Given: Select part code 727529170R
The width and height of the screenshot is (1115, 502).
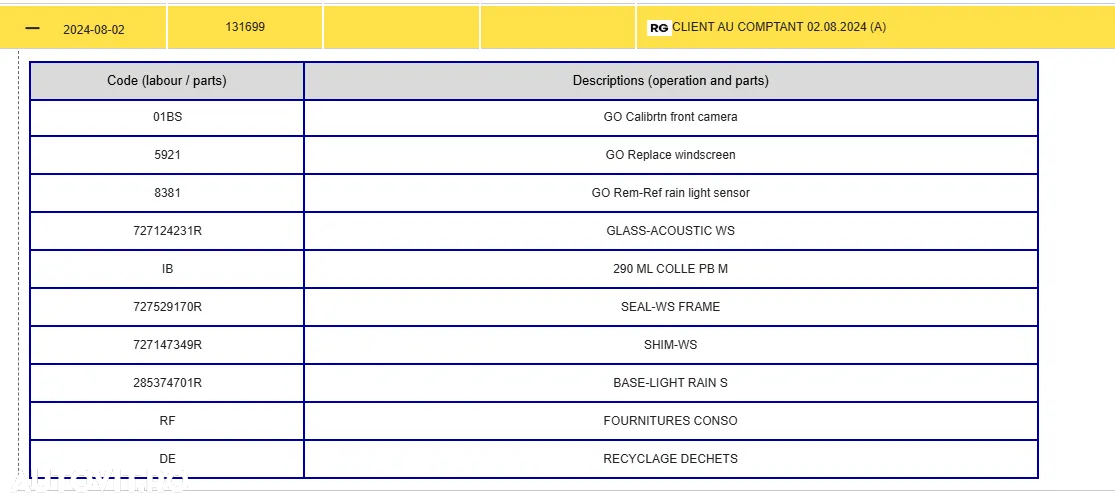Looking at the screenshot, I should click(167, 307).
